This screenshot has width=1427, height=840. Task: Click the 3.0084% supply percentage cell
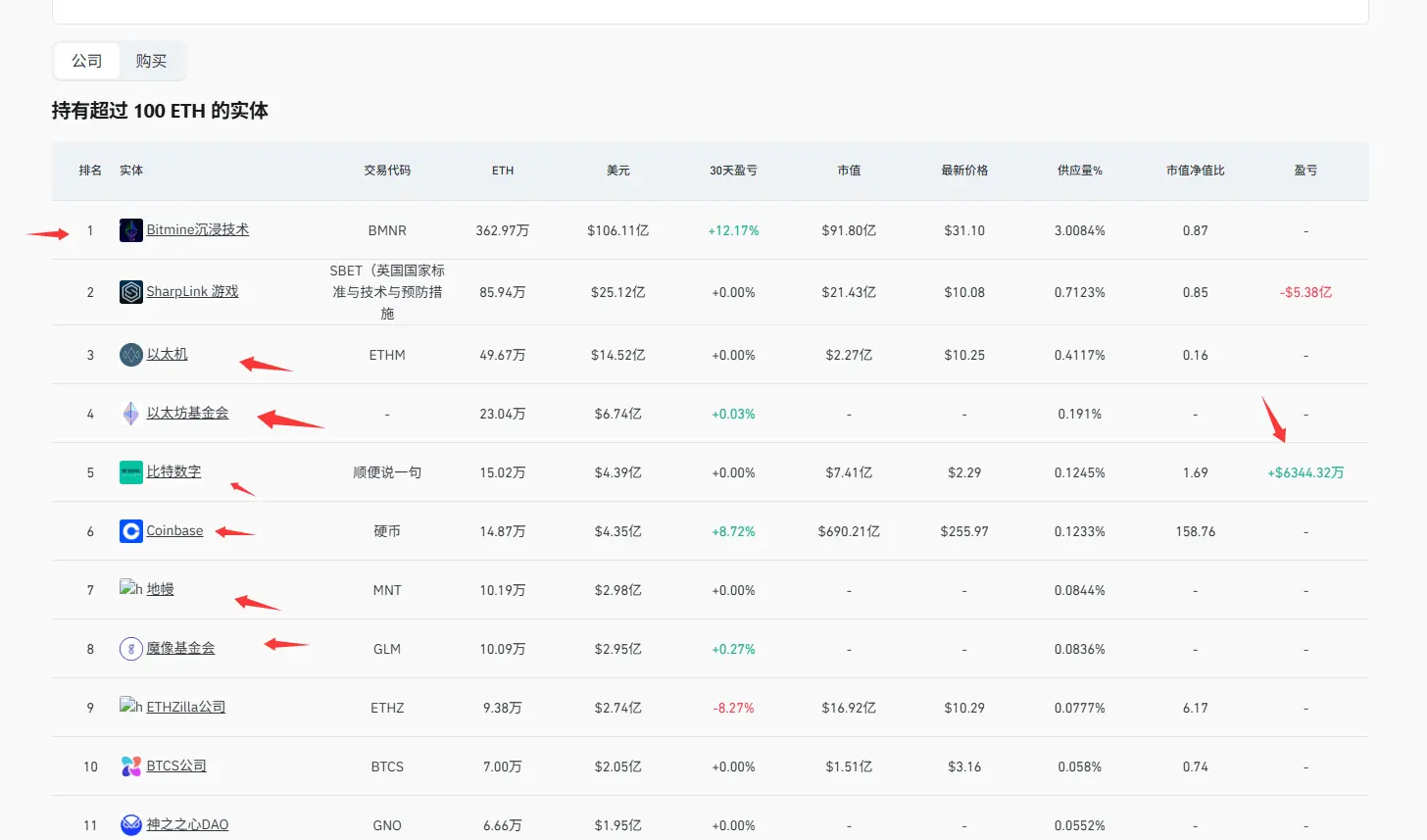[x=1080, y=230]
